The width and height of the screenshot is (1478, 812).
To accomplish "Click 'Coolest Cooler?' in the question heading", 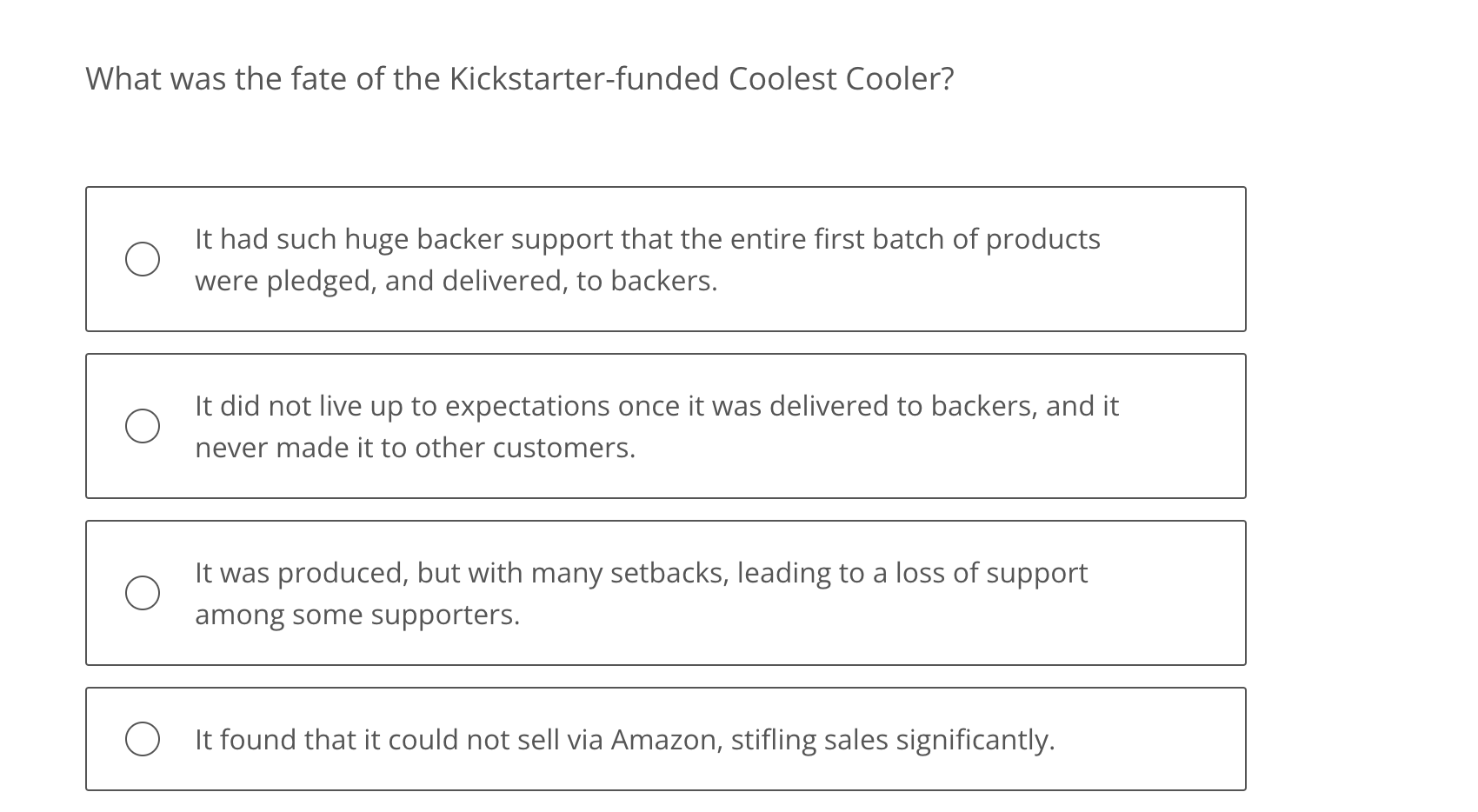I will (x=841, y=79).
